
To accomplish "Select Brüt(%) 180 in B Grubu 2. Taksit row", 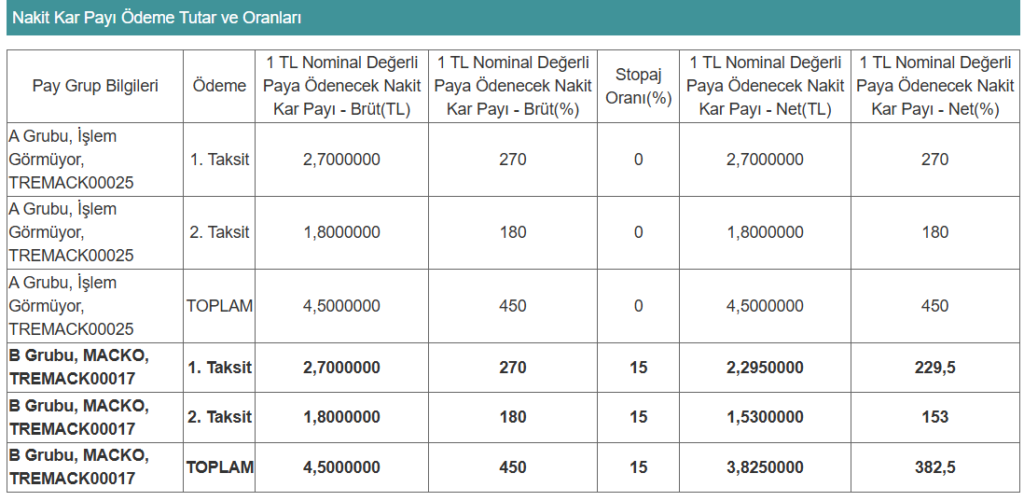I will pyautogui.click(x=513, y=417).
